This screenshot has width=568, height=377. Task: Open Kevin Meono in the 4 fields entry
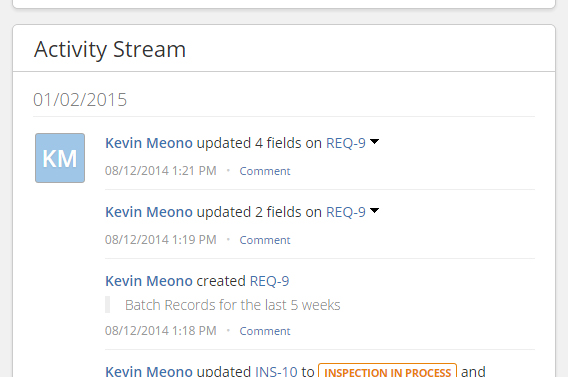pos(149,143)
